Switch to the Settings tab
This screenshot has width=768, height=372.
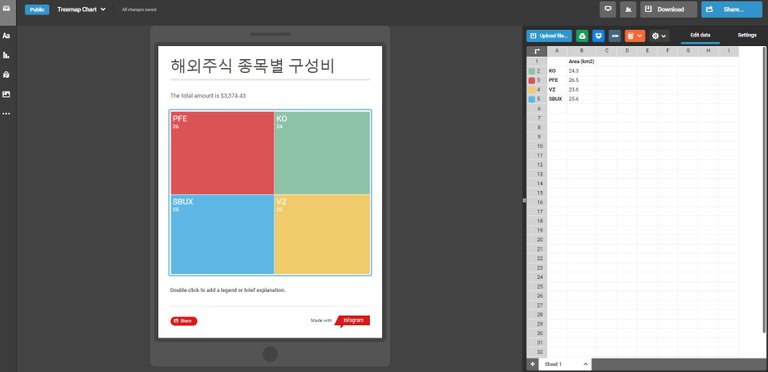coord(747,35)
